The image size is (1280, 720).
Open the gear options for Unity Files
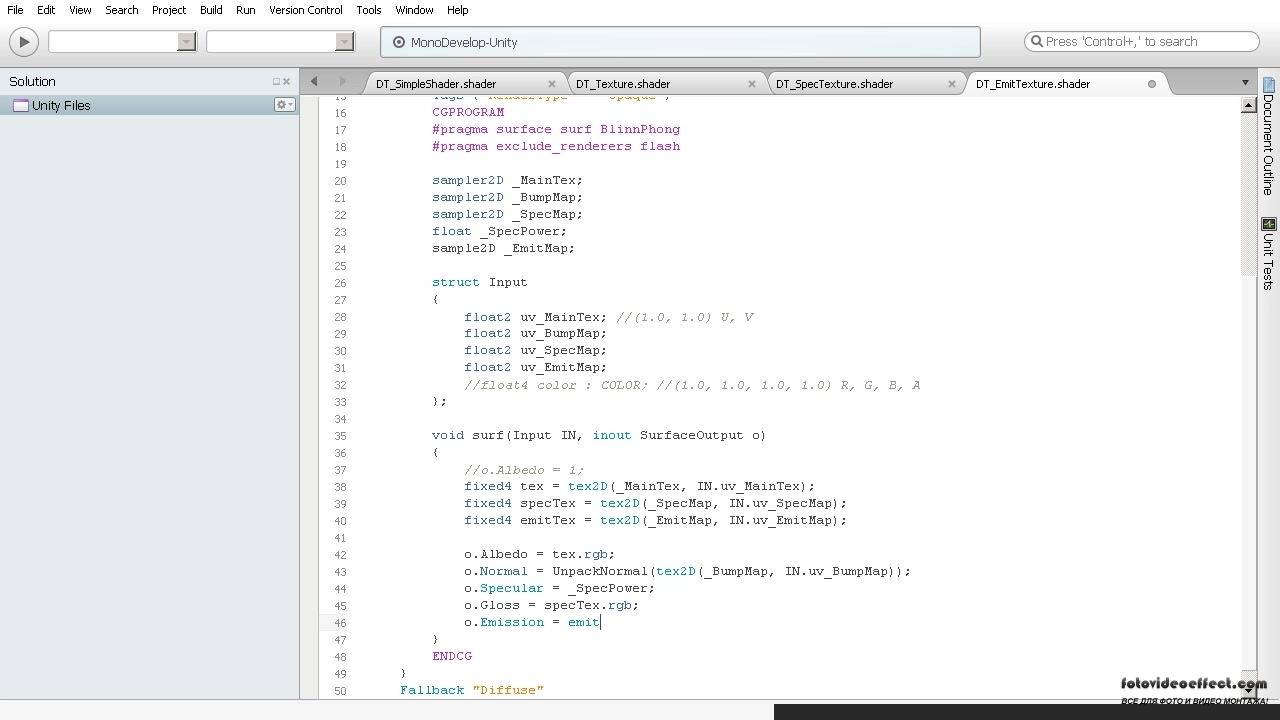point(285,105)
